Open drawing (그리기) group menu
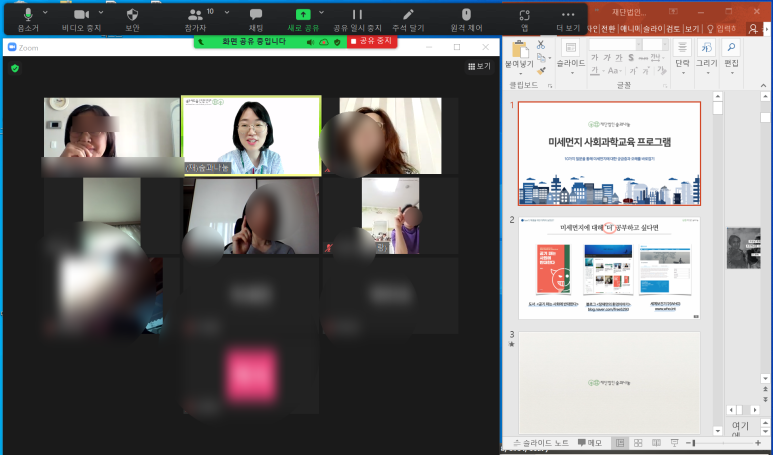773x455 pixels. [707, 58]
